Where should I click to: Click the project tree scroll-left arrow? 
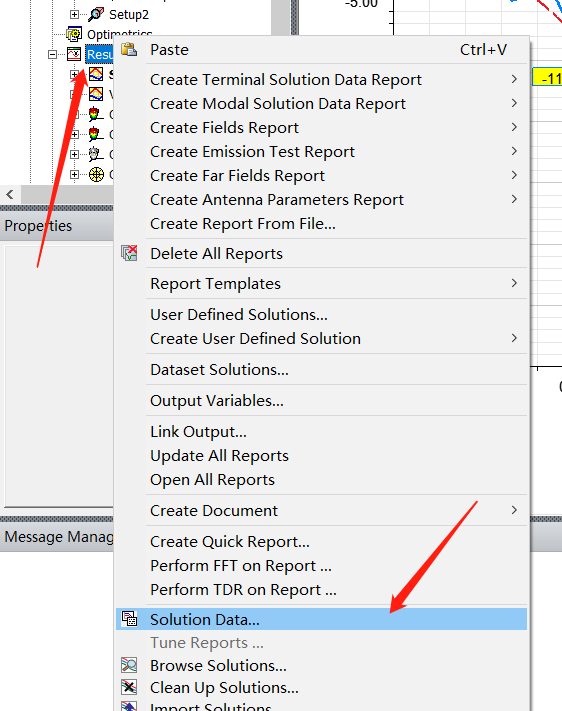(x=10, y=195)
